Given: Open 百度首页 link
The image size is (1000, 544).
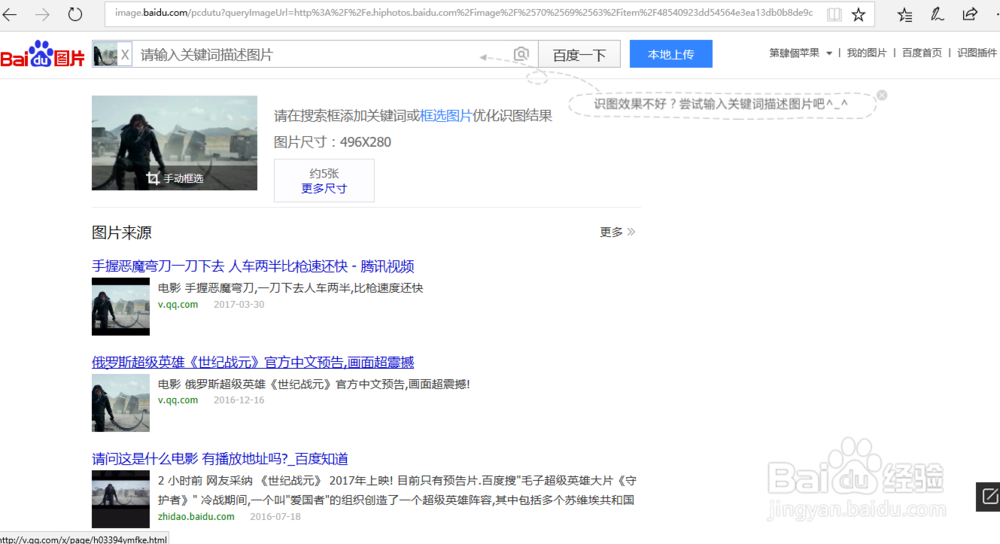Looking at the screenshot, I should [922, 53].
